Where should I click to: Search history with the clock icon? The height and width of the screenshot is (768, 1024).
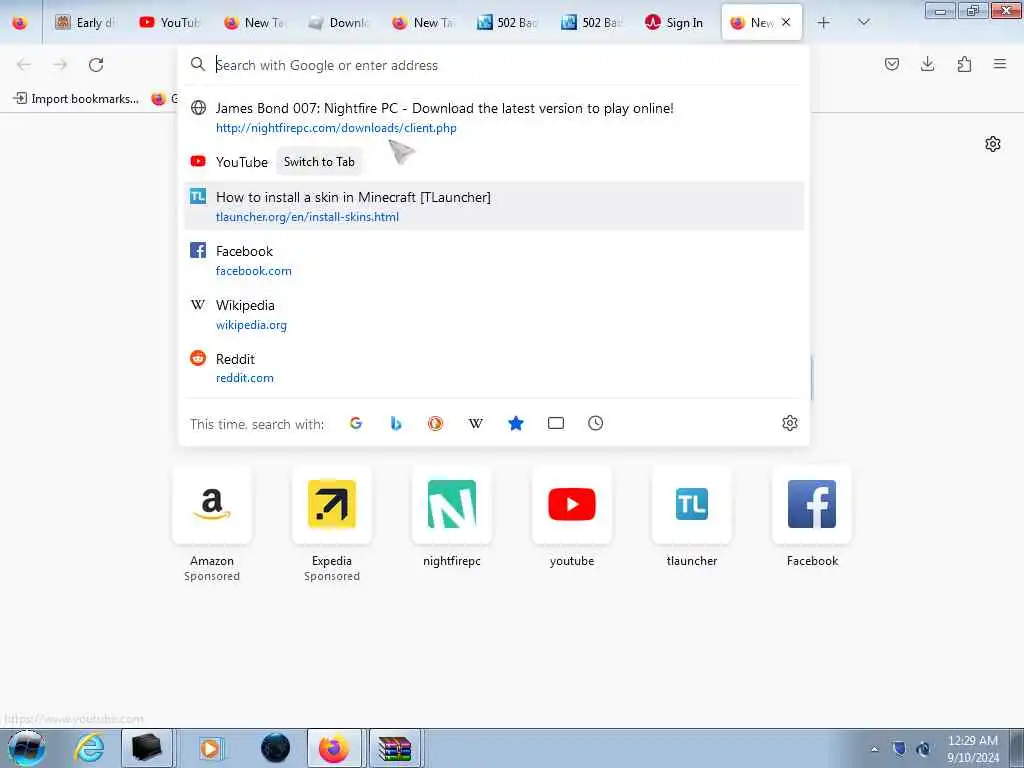[596, 423]
